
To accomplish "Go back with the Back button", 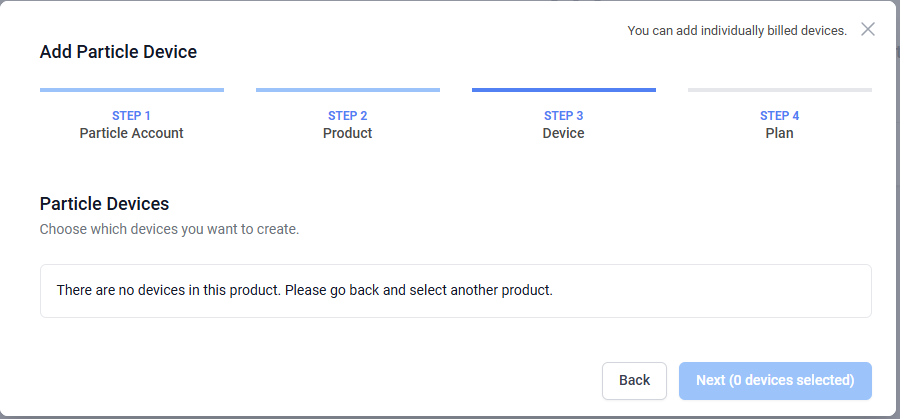I will click(634, 381).
